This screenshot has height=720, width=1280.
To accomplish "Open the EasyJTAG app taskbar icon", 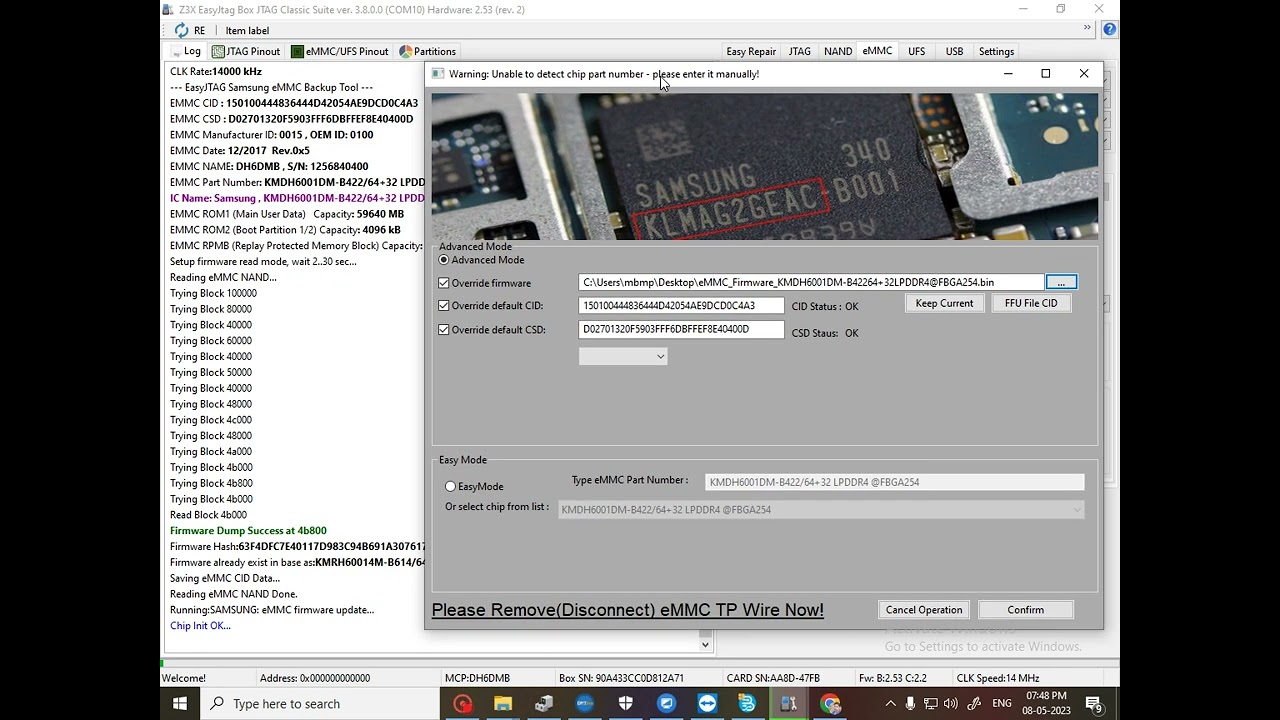I will [x=788, y=704].
